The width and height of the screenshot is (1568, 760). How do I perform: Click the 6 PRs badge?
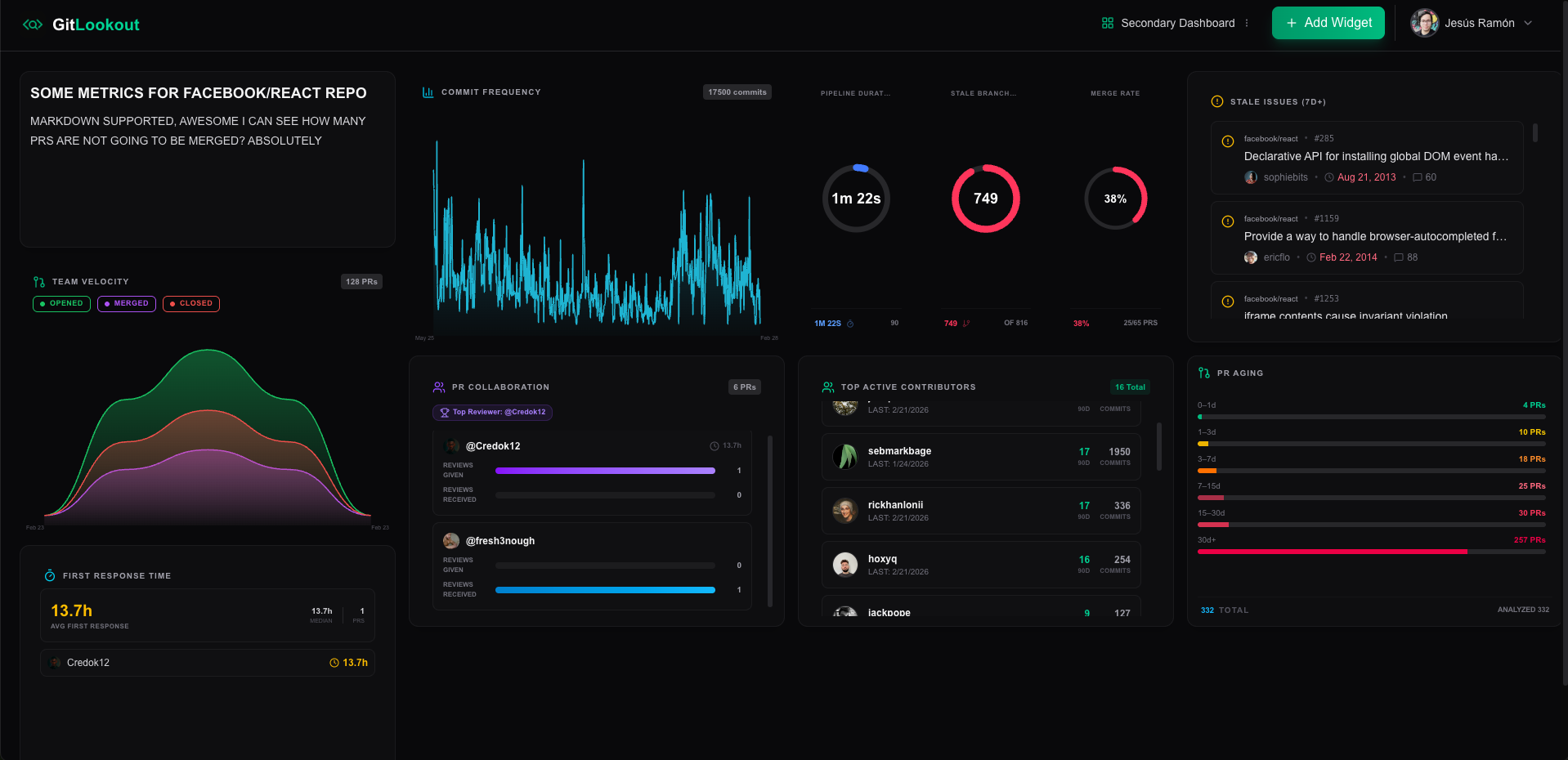pyautogui.click(x=745, y=387)
